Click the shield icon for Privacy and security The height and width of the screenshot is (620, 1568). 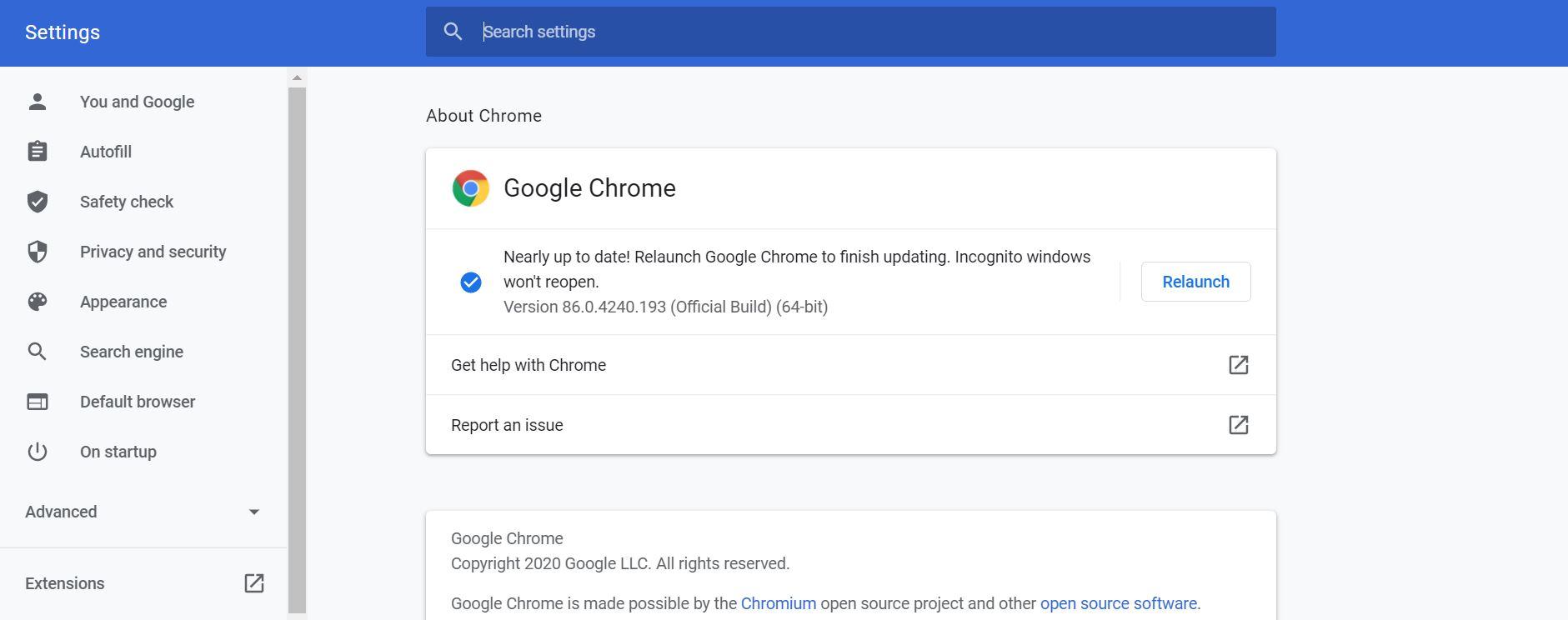[37, 252]
